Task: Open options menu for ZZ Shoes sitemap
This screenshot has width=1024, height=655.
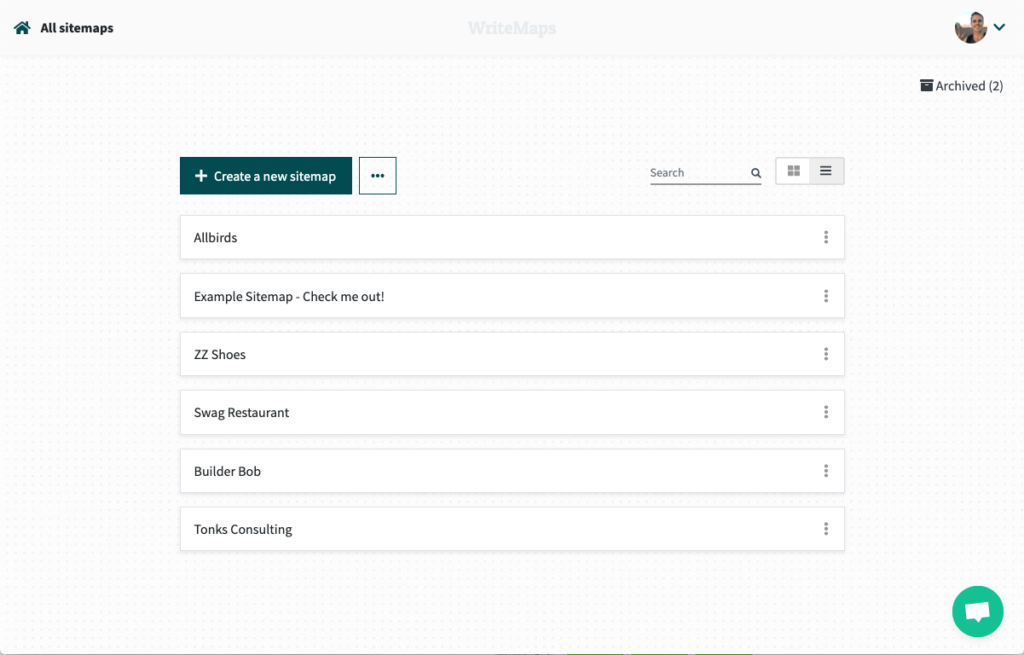Action: point(826,353)
